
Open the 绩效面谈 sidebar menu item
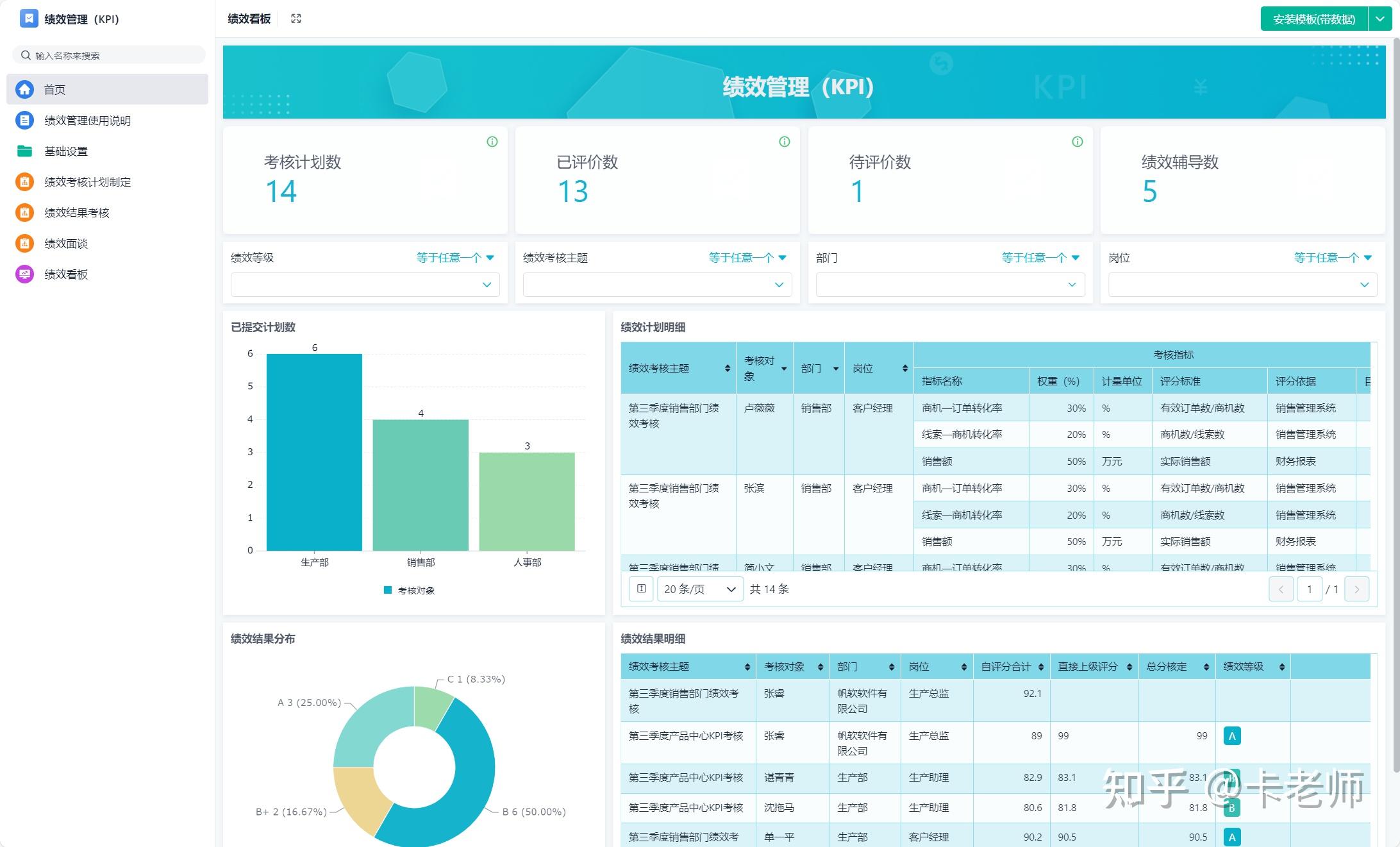pyautogui.click(x=65, y=244)
